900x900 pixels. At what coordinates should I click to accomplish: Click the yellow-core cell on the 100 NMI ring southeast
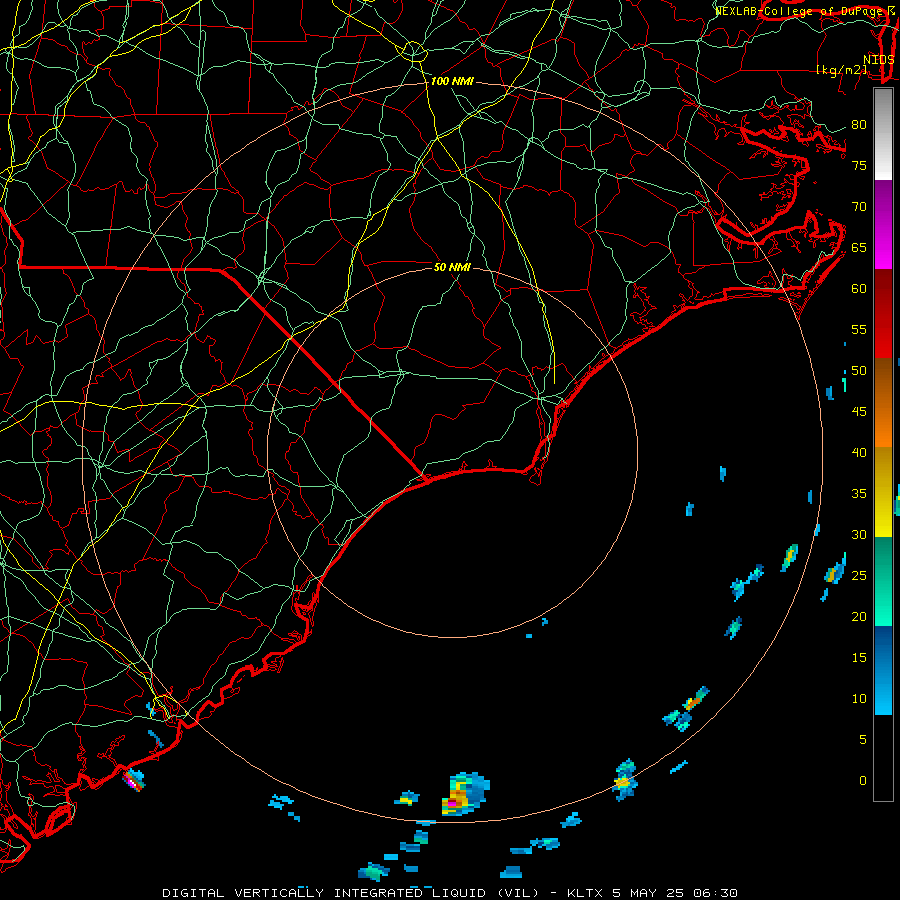tap(625, 780)
